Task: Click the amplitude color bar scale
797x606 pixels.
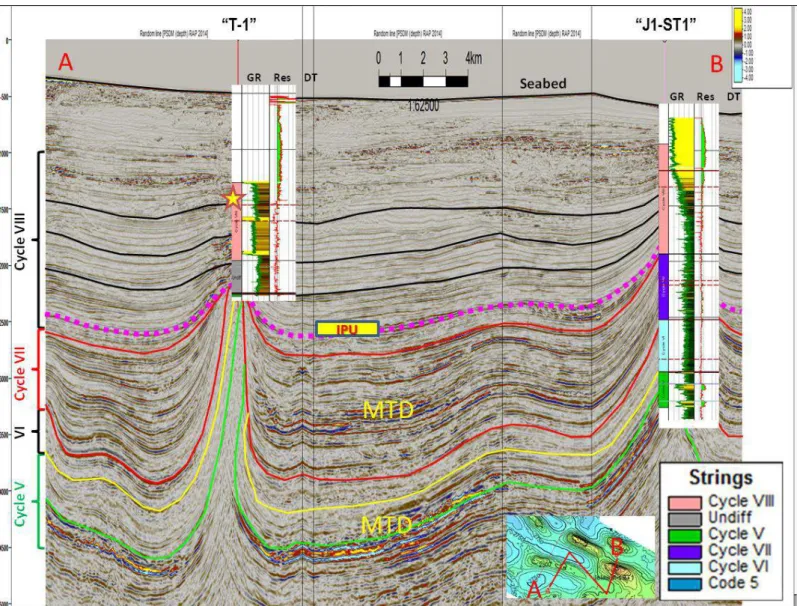Action: tap(738, 45)
